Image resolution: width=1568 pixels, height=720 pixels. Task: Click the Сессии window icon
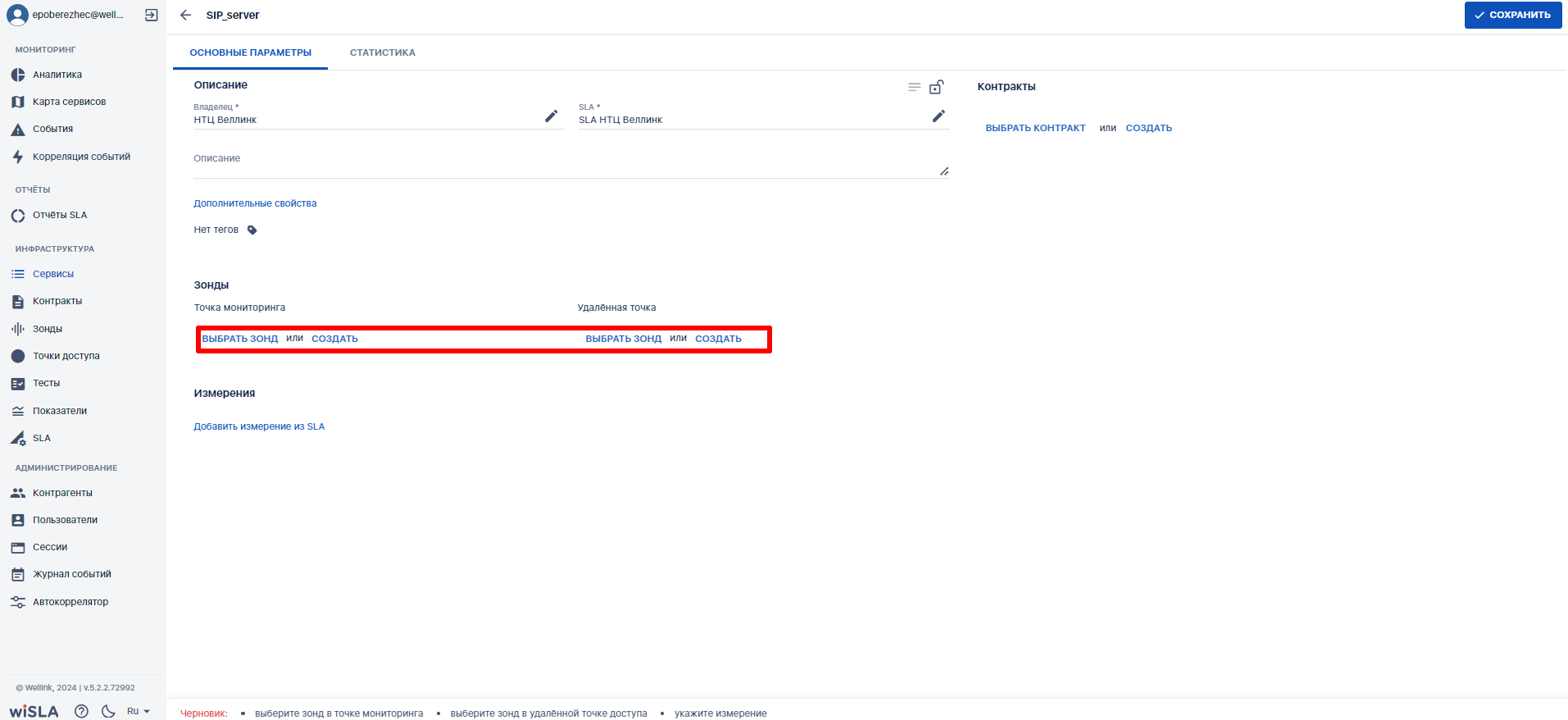(18, 548)
